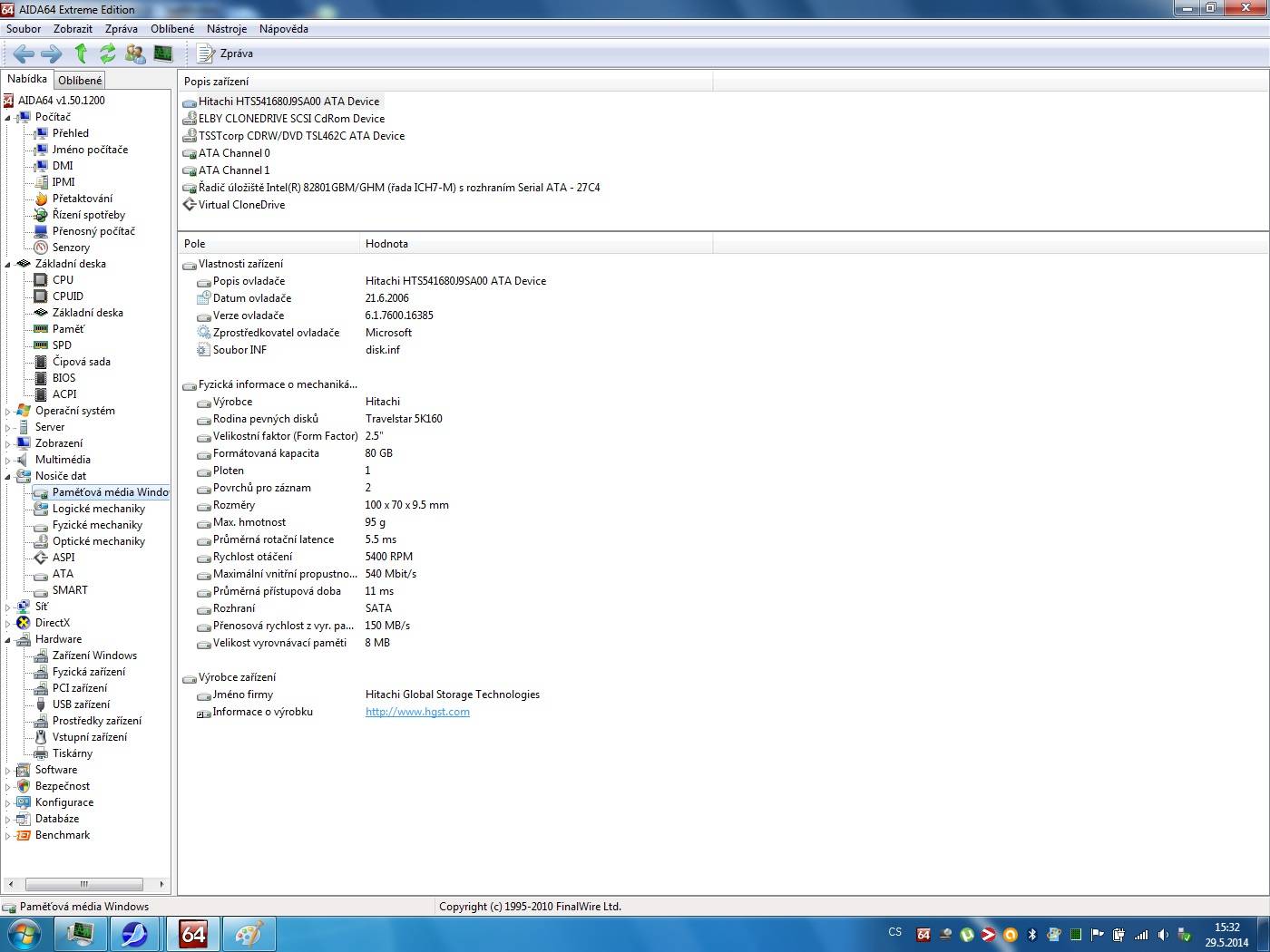This screenshot has height=952, width=1270.
Task: Select PCI zařízení tree item
Action: [80, 688]
